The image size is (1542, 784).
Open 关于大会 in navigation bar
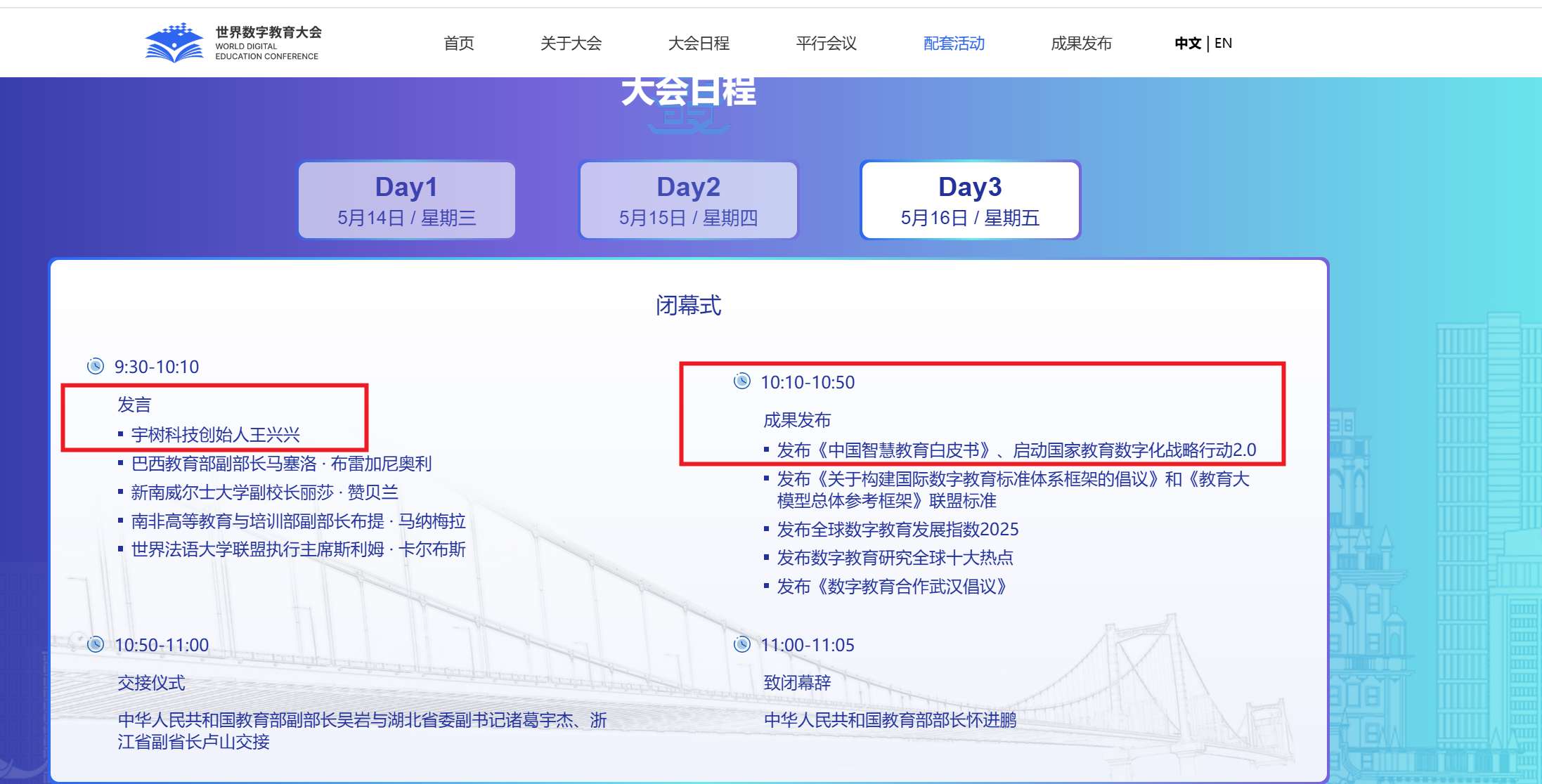click(571, 44)
